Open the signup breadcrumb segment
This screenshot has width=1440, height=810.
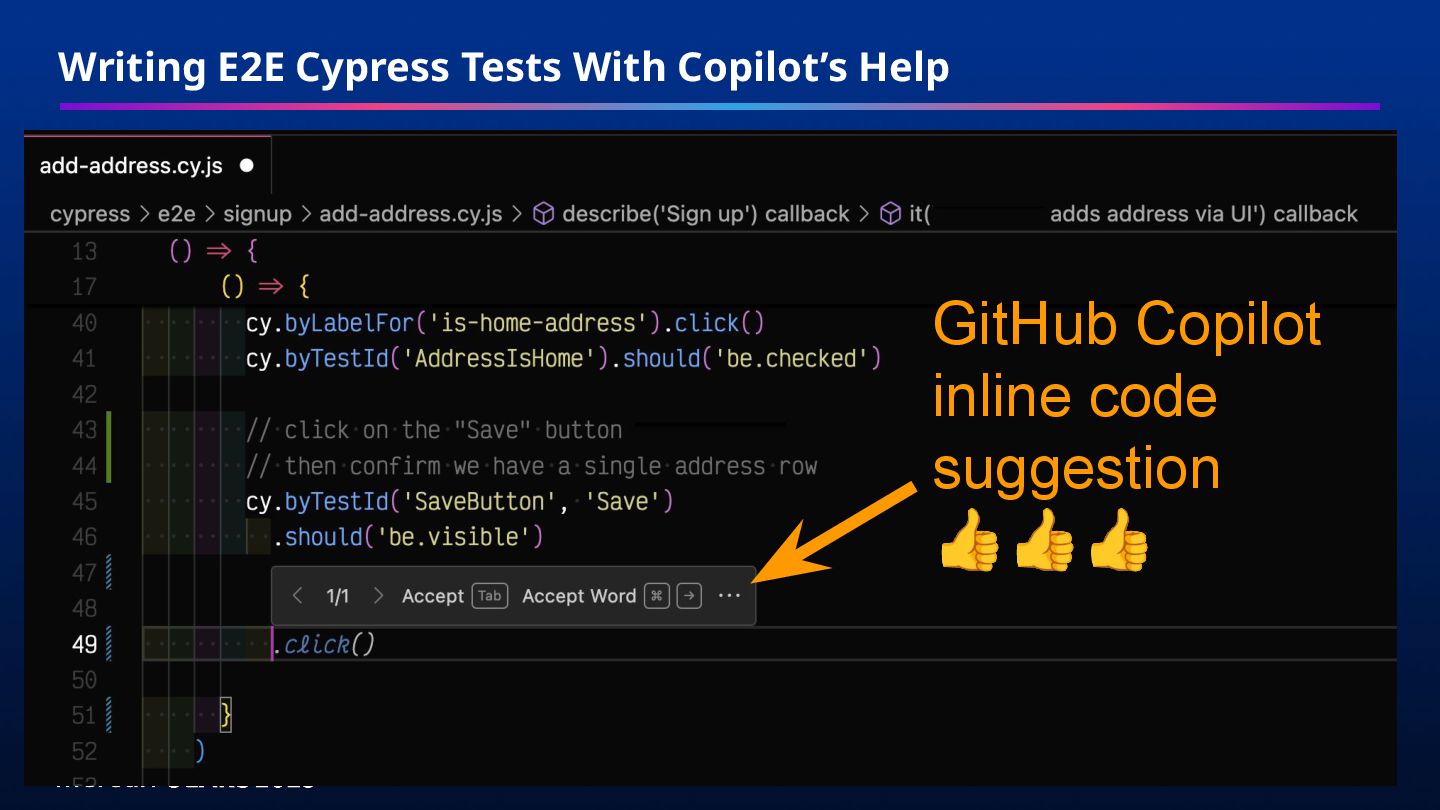coord(257,214)
